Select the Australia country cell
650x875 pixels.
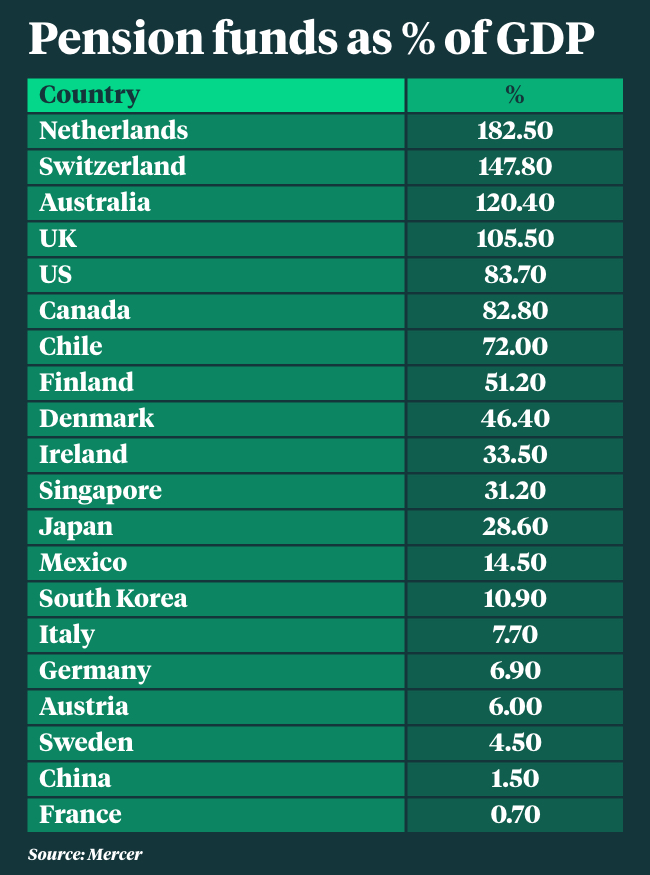click(95, 202)
